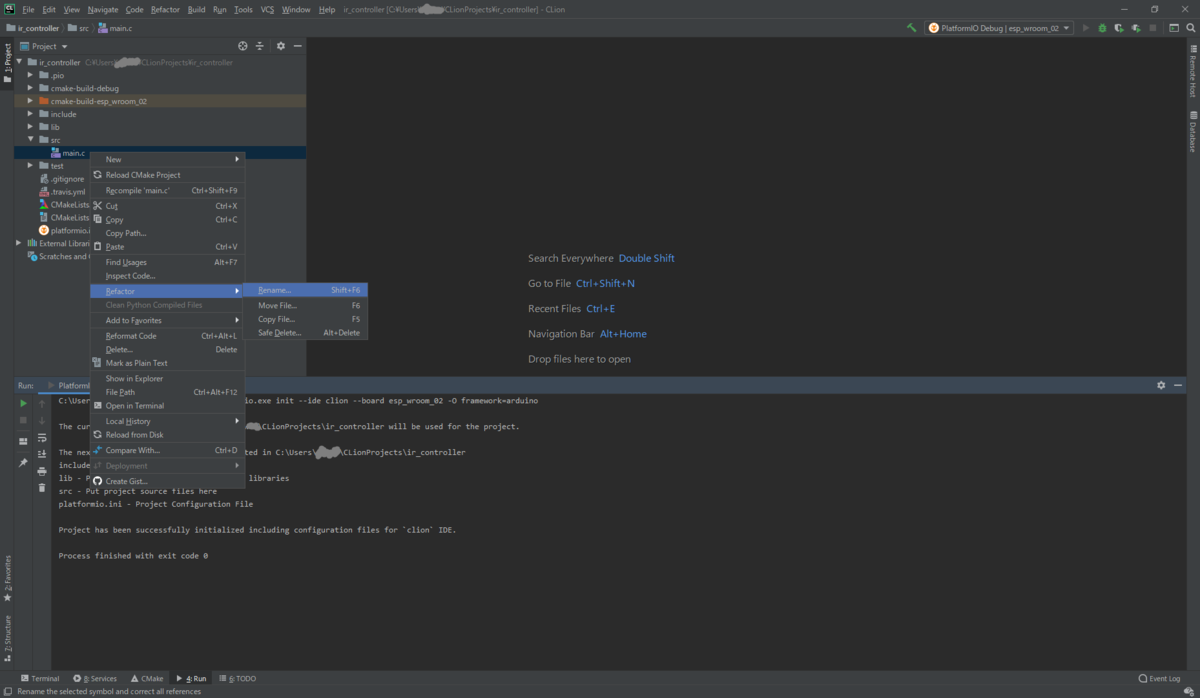Open the Event Log

[x=1159, y=678]
